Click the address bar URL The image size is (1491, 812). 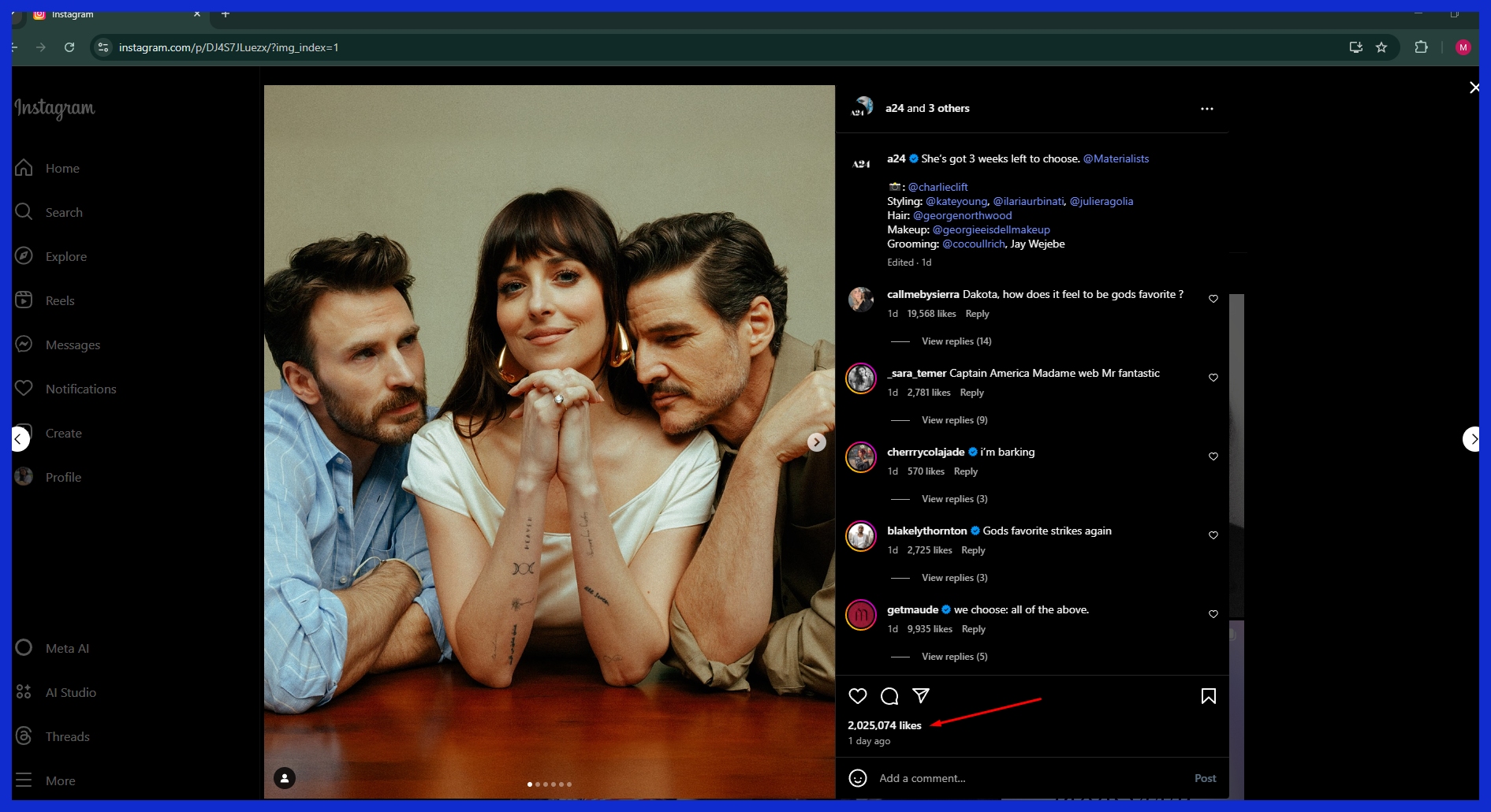(229, 47)
